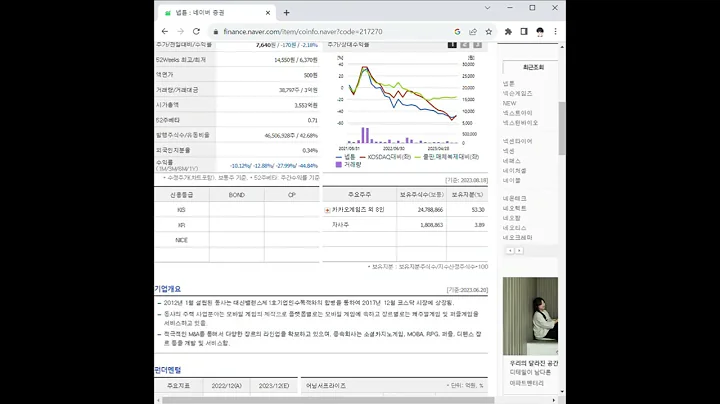Open 넥스턴바이오 in recent list
The image size is (720, 404).
click(x=520, y=123)
